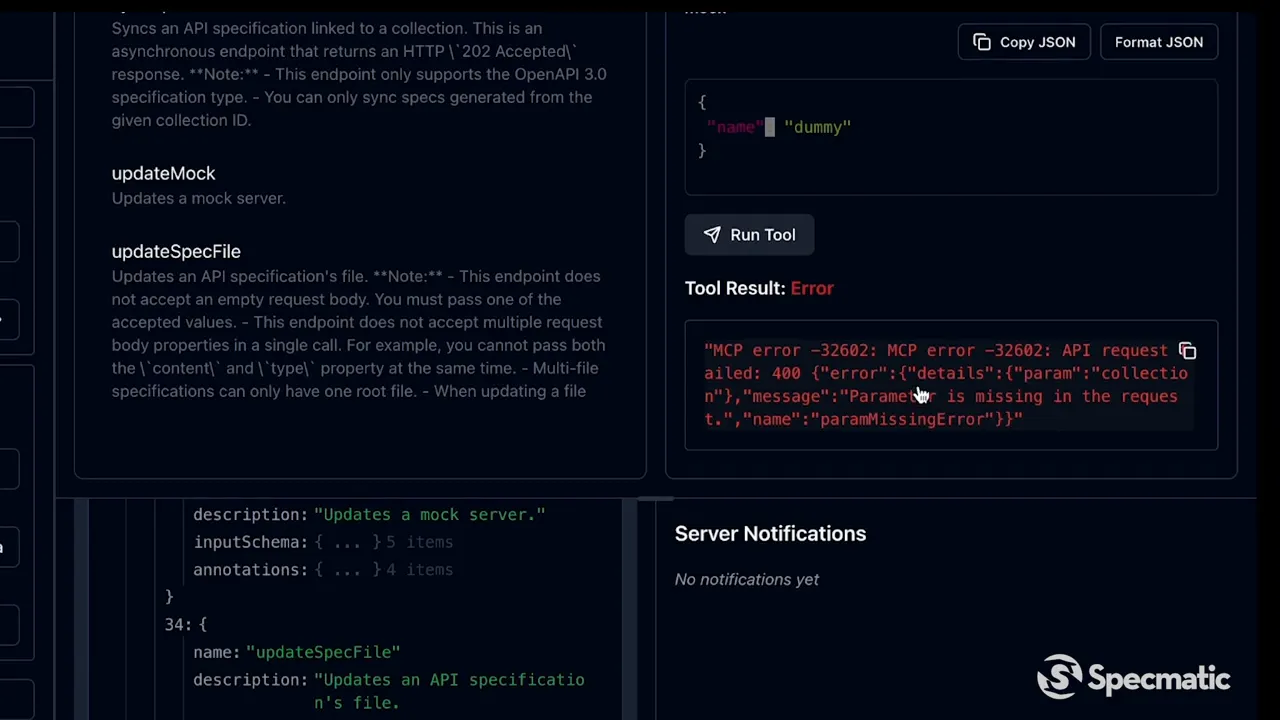Select the updateMock heading in the docs panel
The height and width of the screenshot is (720, 1280).
point(163,173)
